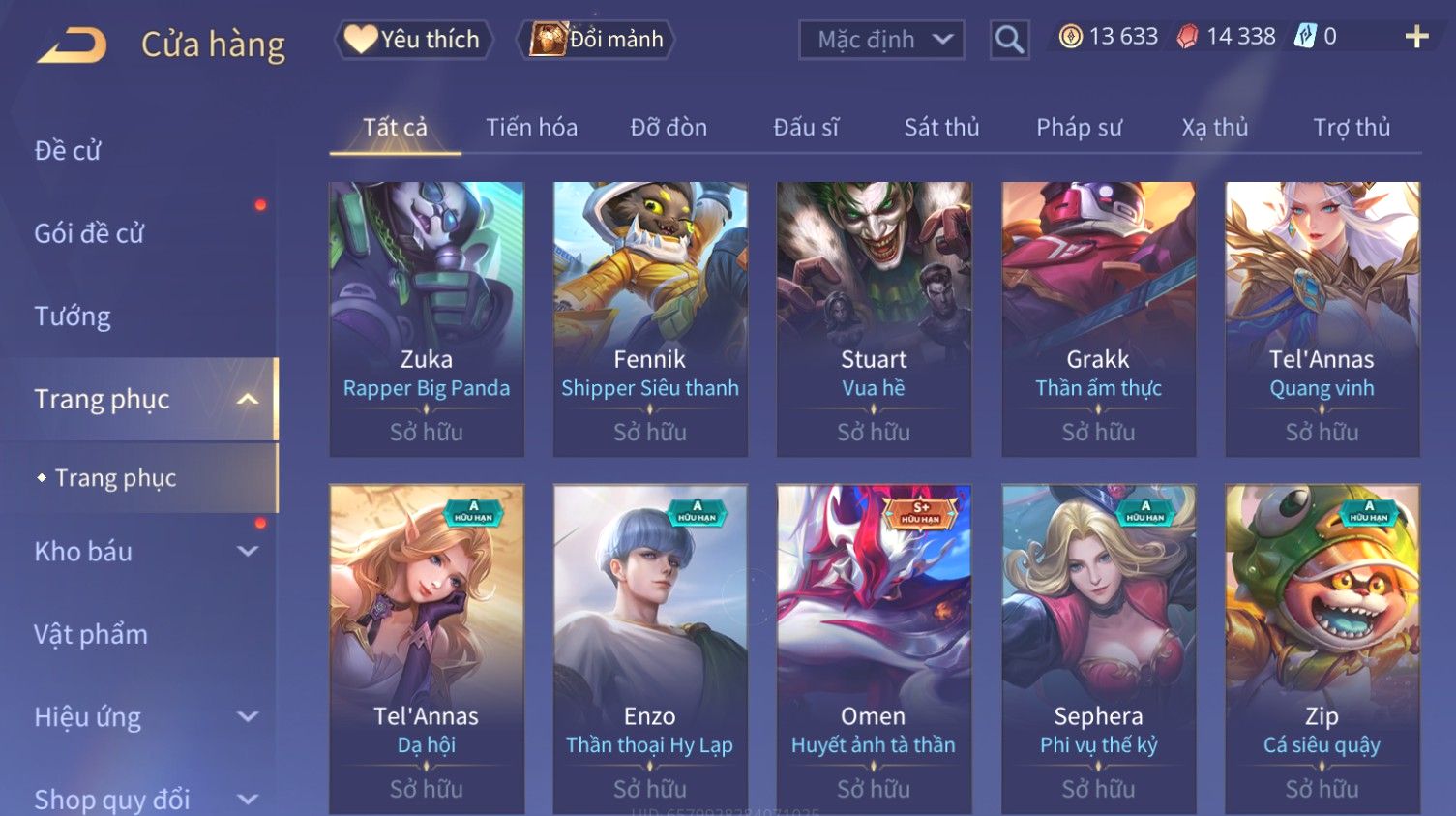Click the gold coin balance icon
Image resolution: width=1456 pixels, height=816 pixels.
(1070, 37)
